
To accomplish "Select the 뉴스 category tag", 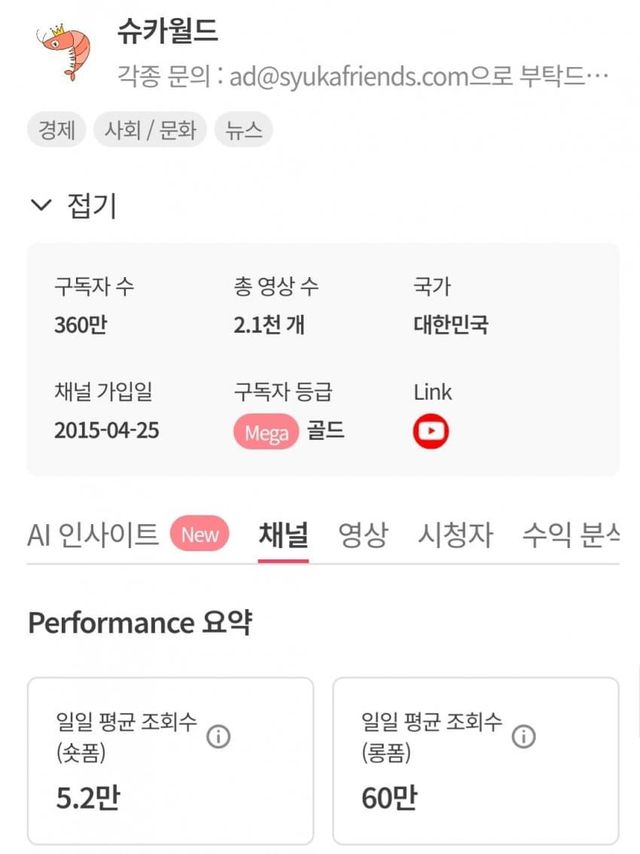I will tap(244, 130).
